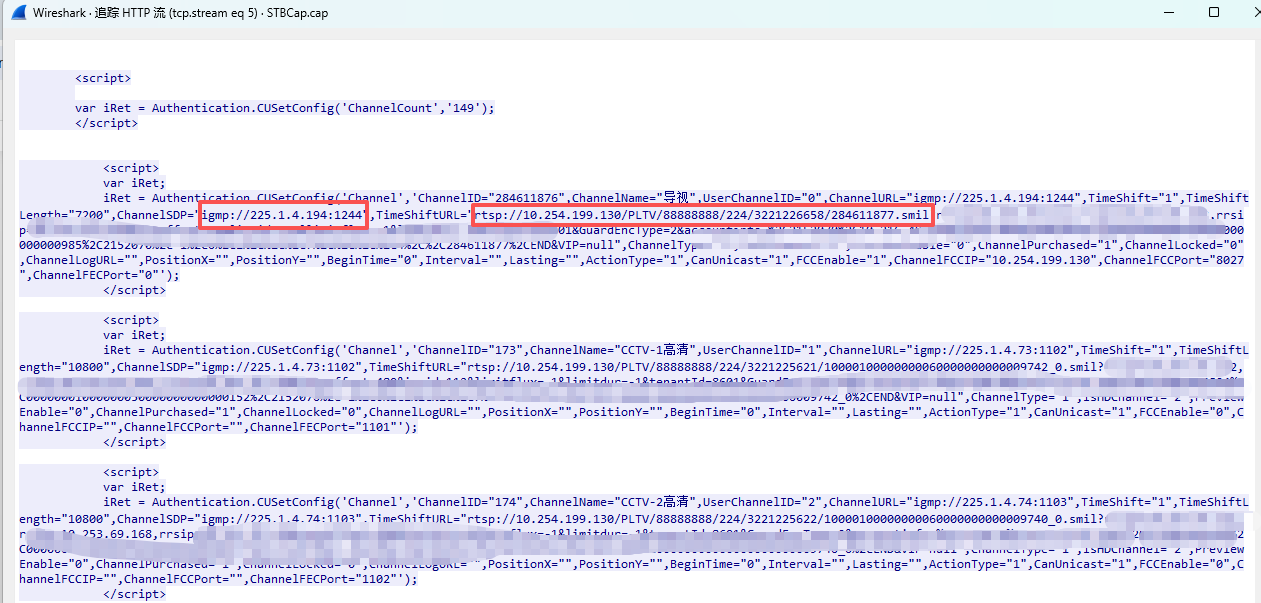Click the STBCap.cap window title text
Image resolution: width=1261 pixels, height=603 pixels.
pyautogui.click(x=297, y=13)
